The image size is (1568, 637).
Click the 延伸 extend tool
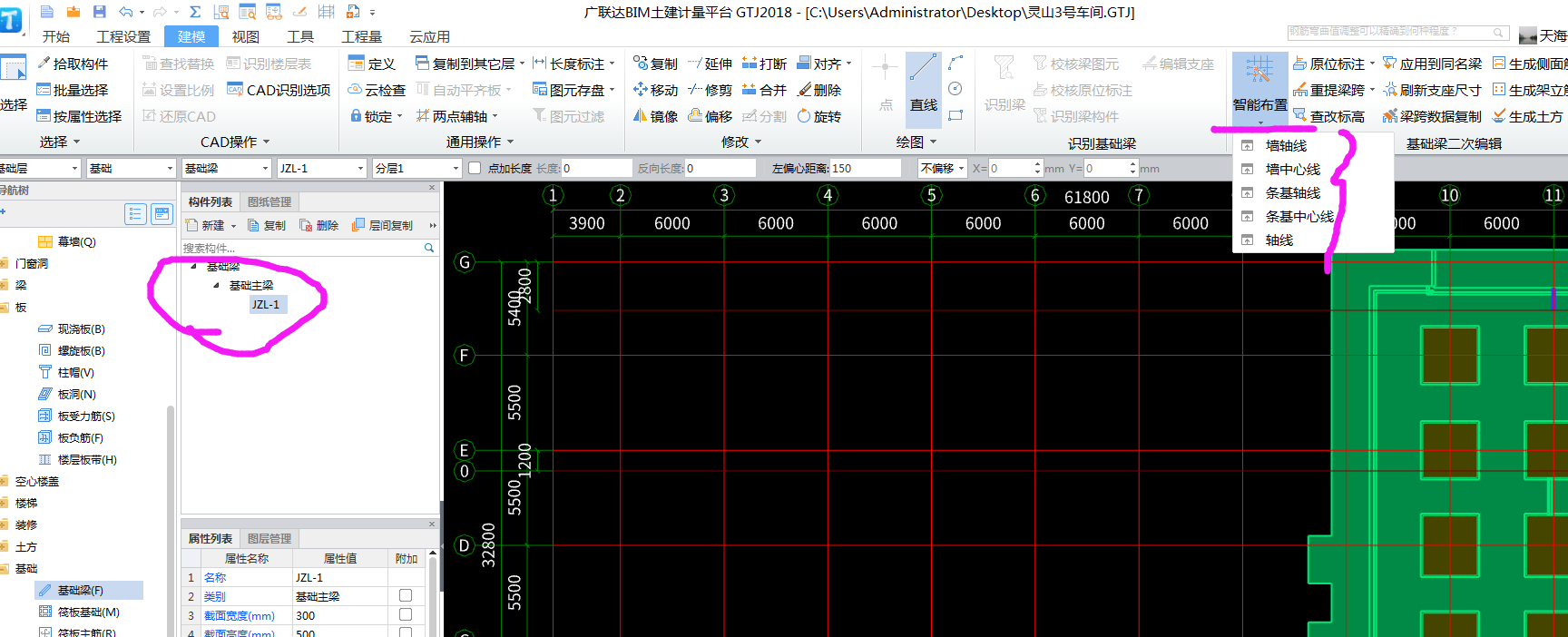710,64
